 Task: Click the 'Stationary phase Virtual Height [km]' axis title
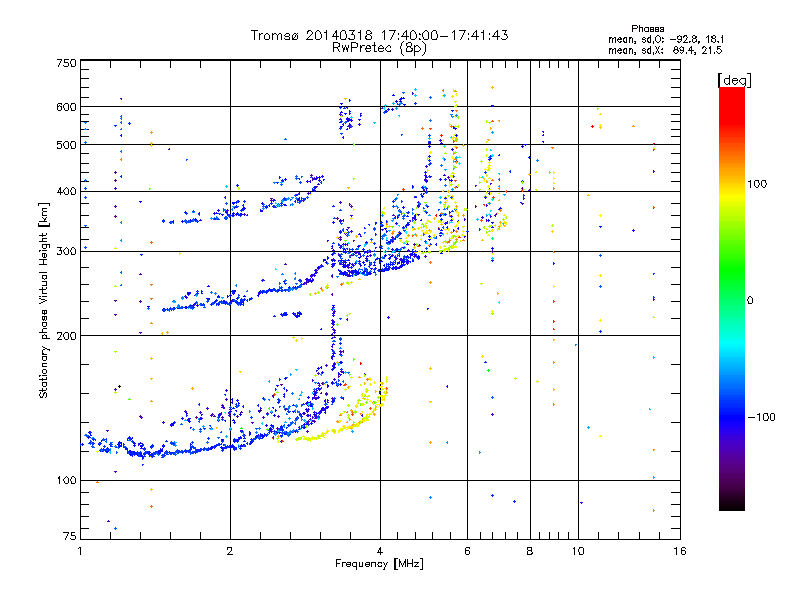[x=43, y=300]
